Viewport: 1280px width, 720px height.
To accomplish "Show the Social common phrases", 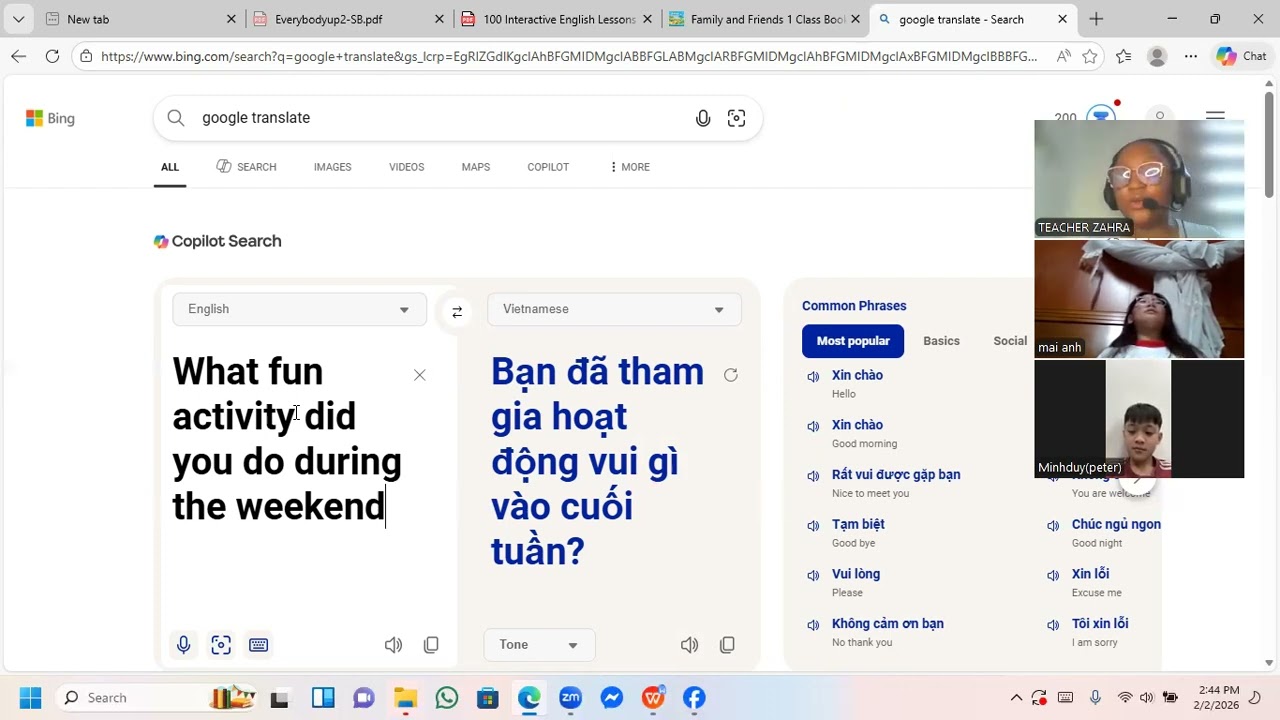I will [1010, 341].
